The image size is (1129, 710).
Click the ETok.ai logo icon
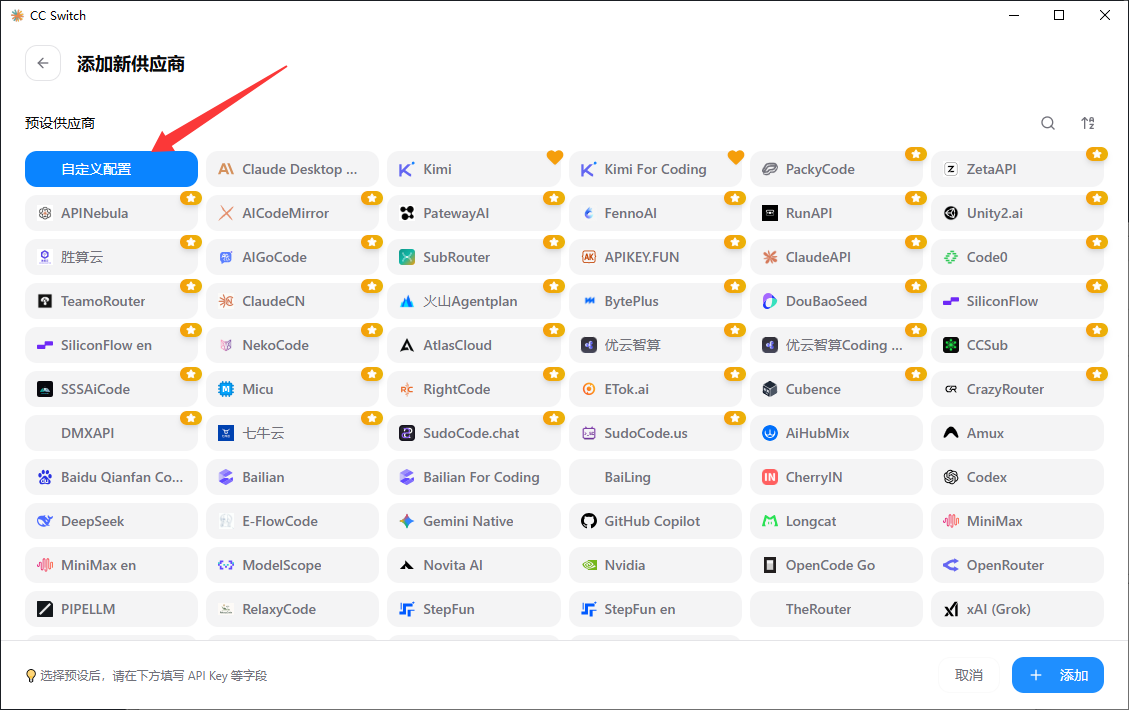pos(588,389)
